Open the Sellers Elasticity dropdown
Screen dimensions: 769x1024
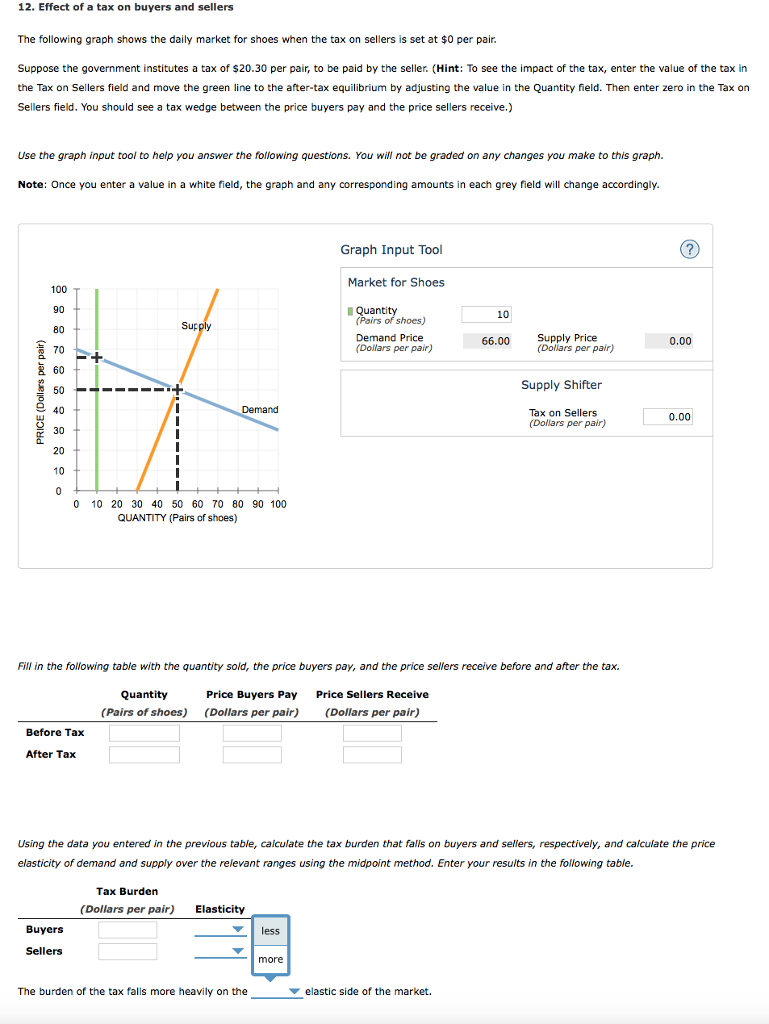pyautogui.click(x=220, y=951)
